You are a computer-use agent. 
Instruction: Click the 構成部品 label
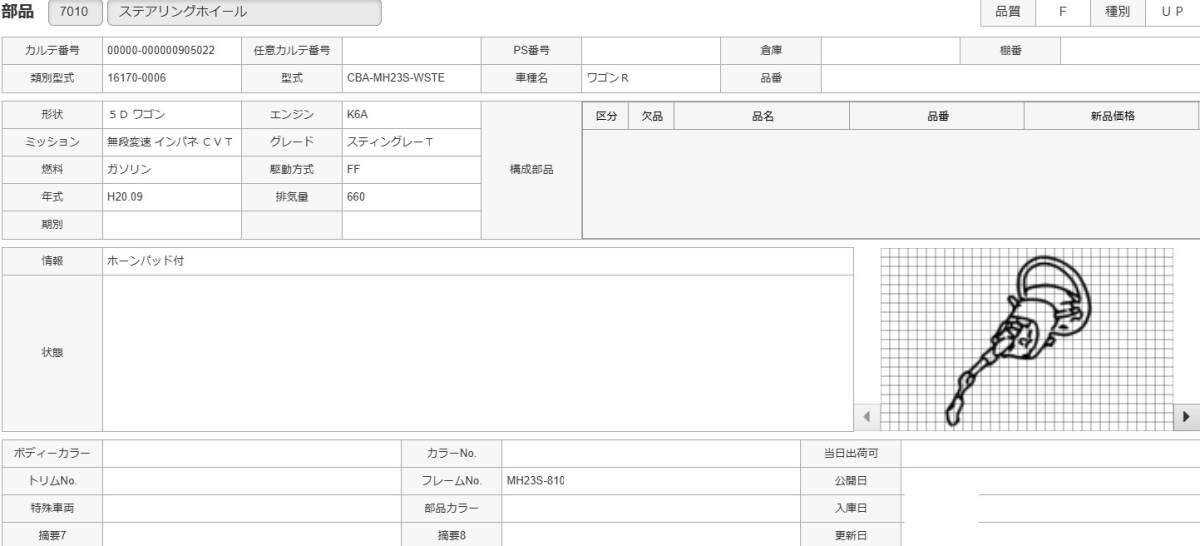point(532,170)
